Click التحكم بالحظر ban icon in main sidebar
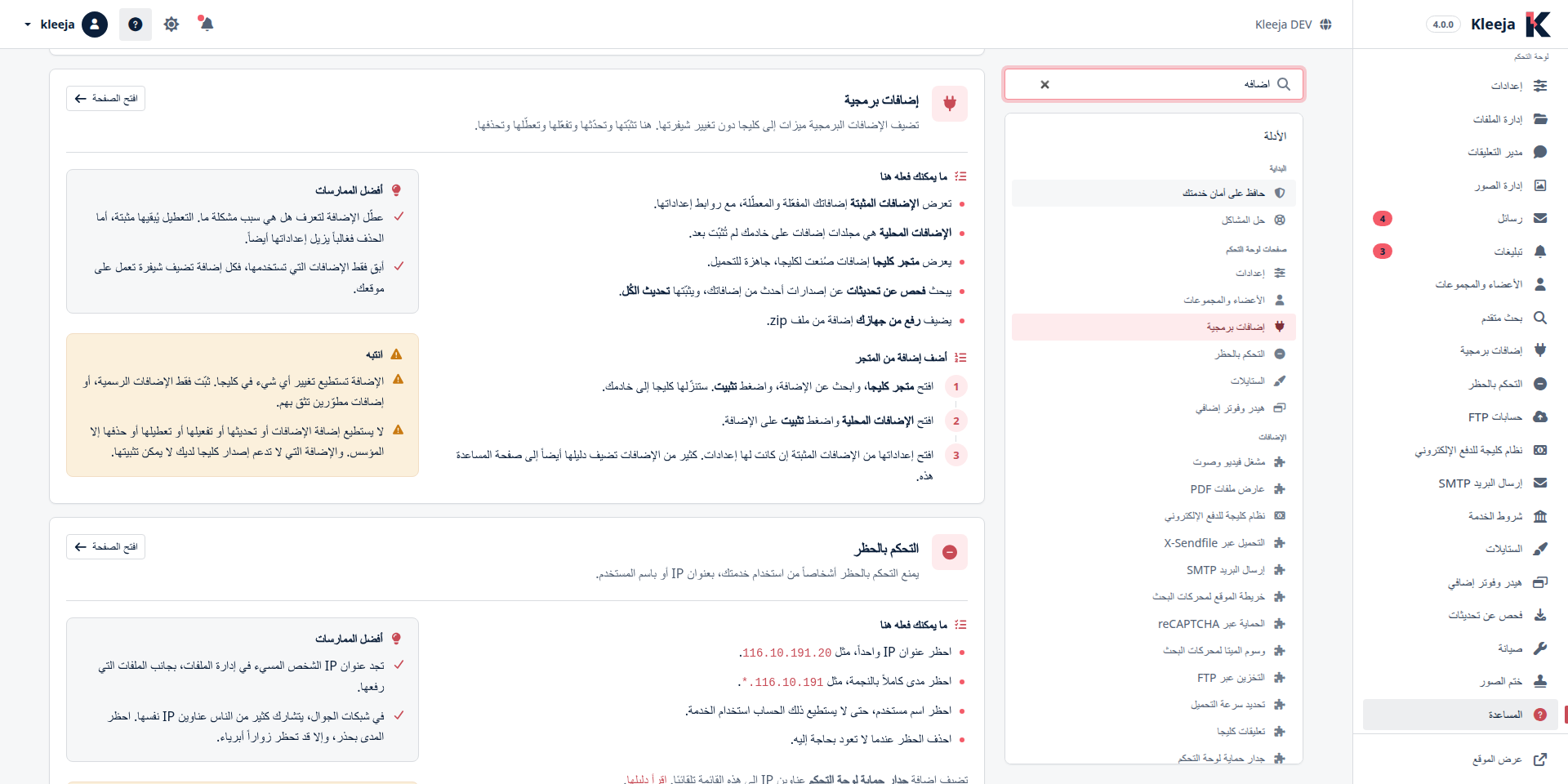Viewport: 1568px width, 784px height. pos(1540,384)
